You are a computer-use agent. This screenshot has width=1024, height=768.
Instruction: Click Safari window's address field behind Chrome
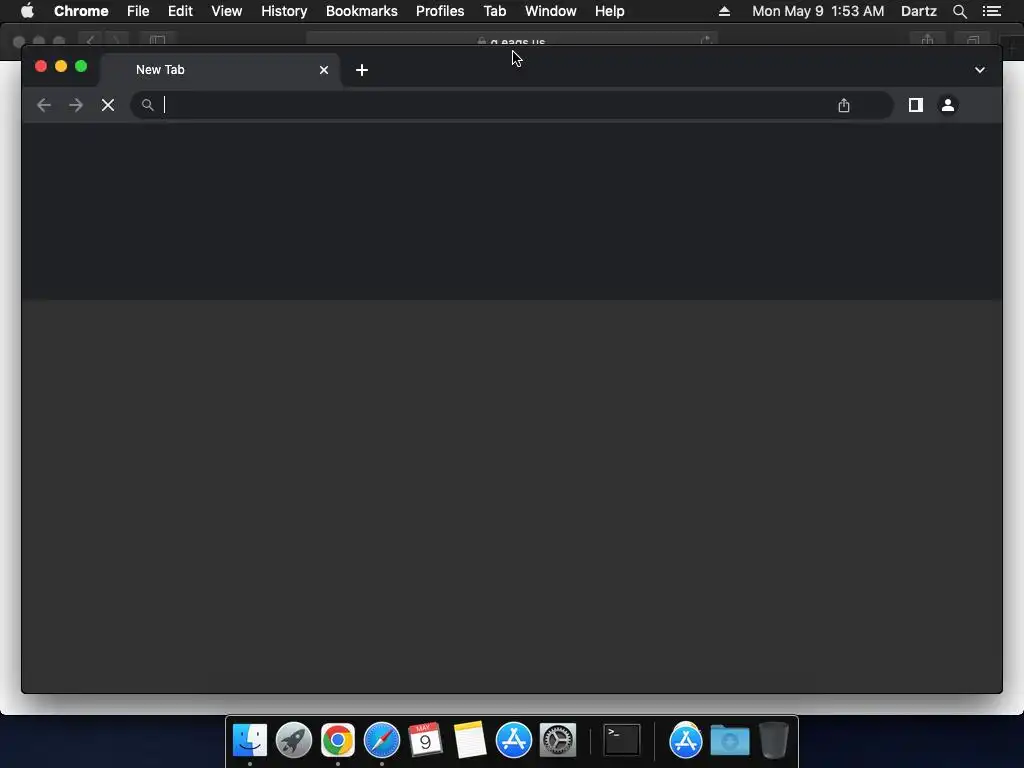pos(512,40)
